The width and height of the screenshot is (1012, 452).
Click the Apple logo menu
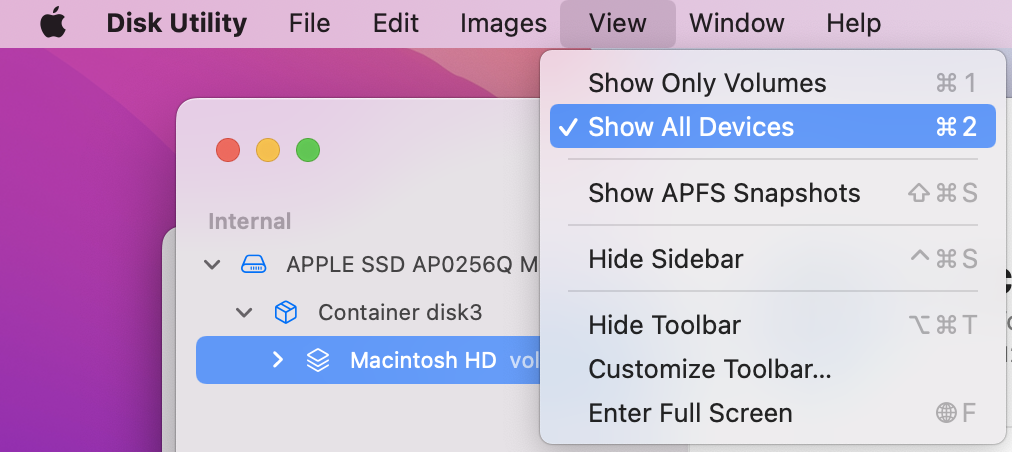[x=52, y=24]
